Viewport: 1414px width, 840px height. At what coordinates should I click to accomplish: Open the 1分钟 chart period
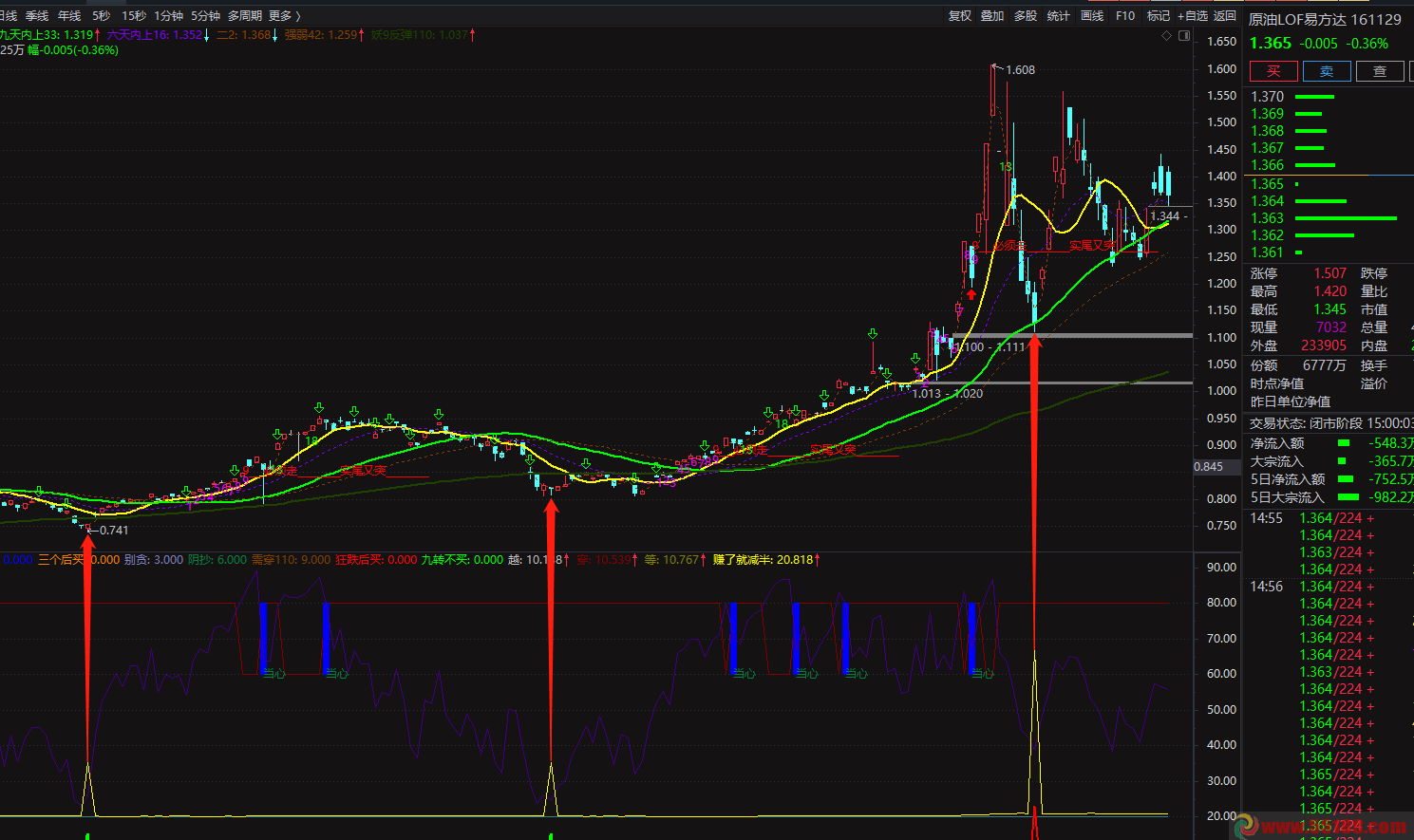168,15
